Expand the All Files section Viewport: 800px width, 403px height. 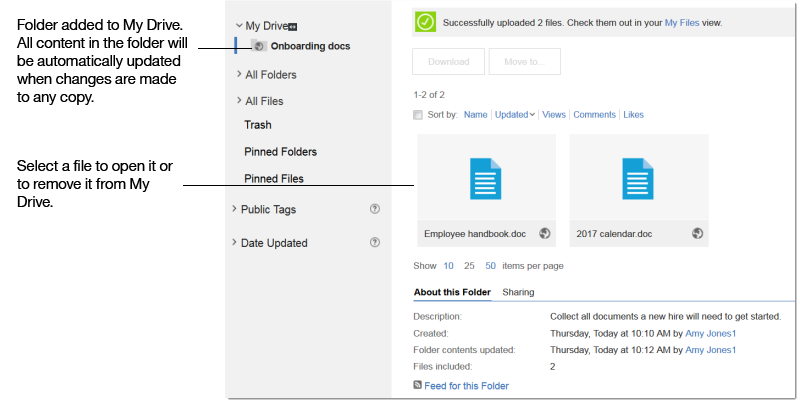[239, 100]
